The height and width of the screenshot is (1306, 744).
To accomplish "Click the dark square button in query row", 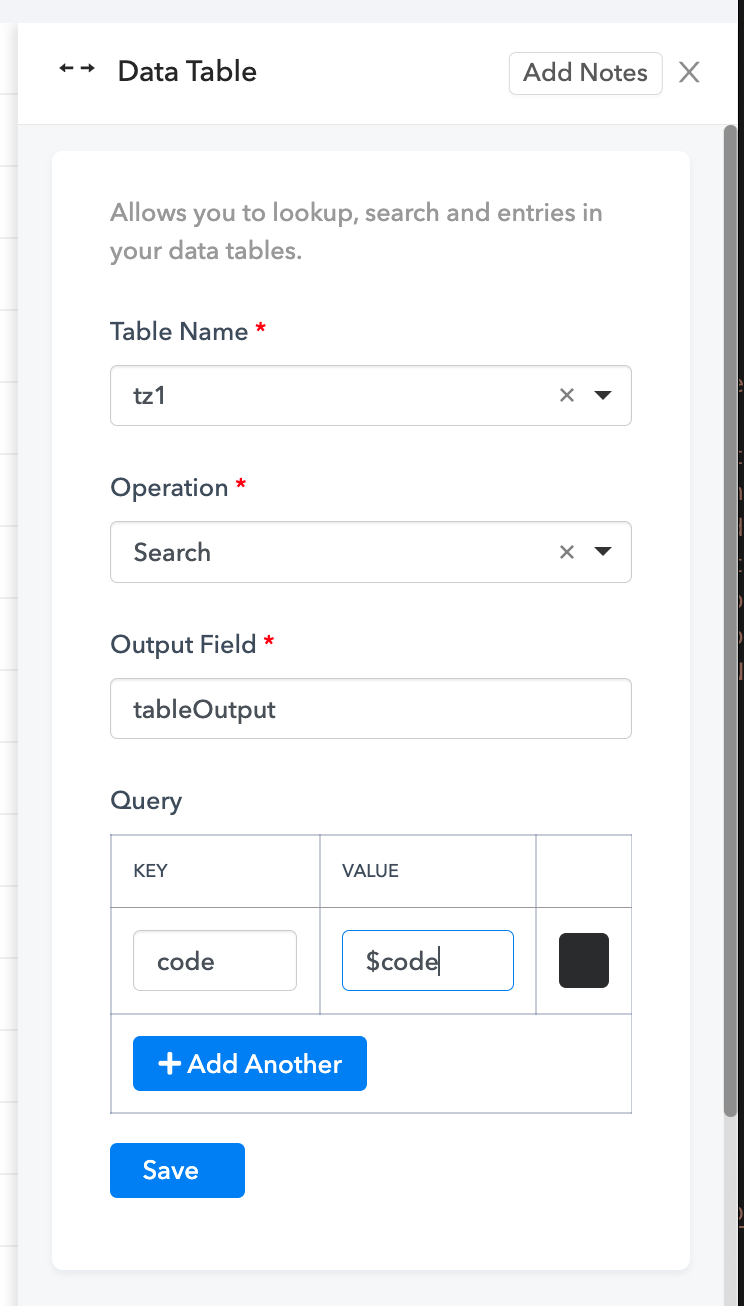I will (584, 961).
